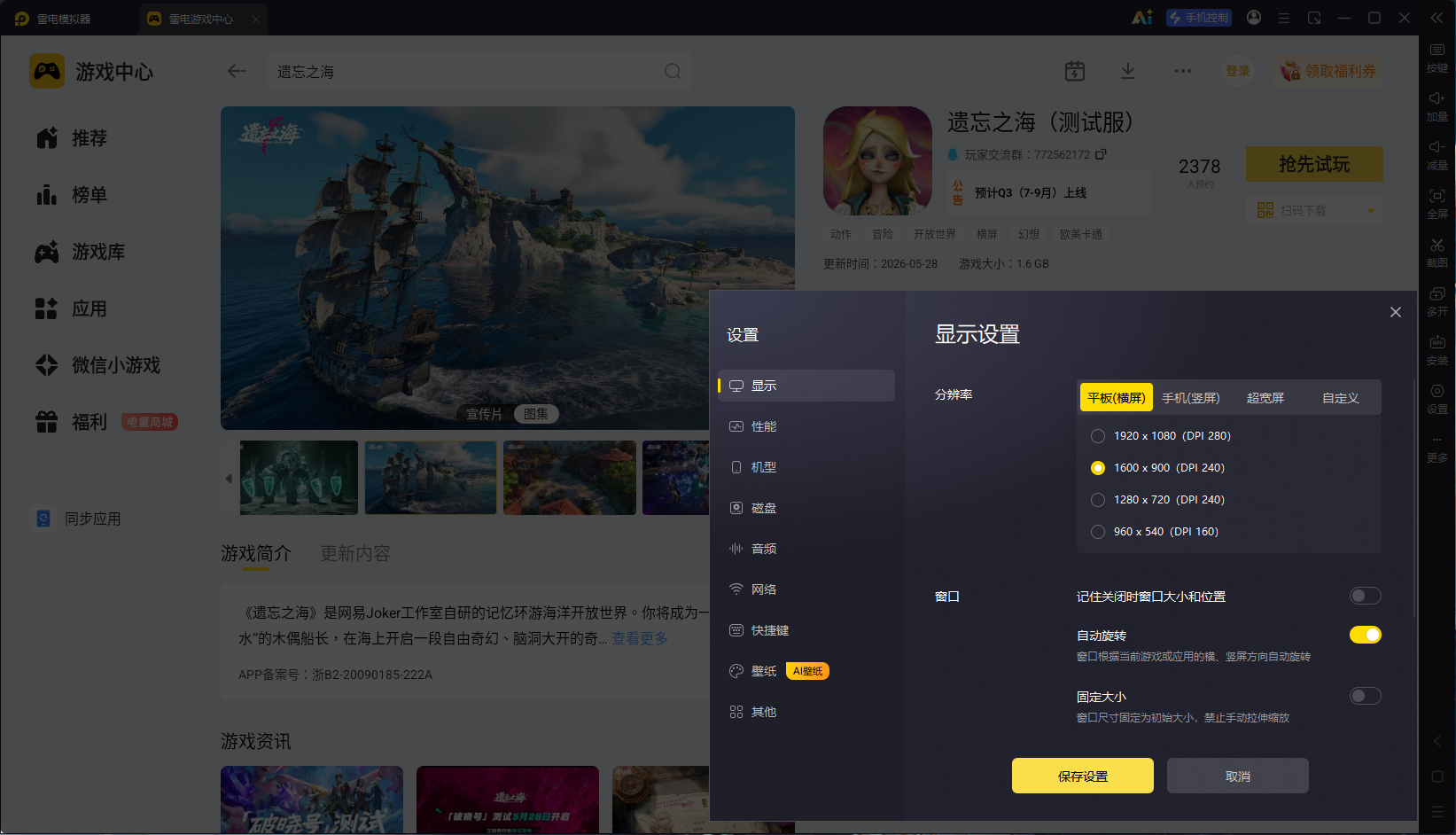The image size is (1456, 835).
Task: Click the 保存设置 save button
Action: click(1083, 776)
